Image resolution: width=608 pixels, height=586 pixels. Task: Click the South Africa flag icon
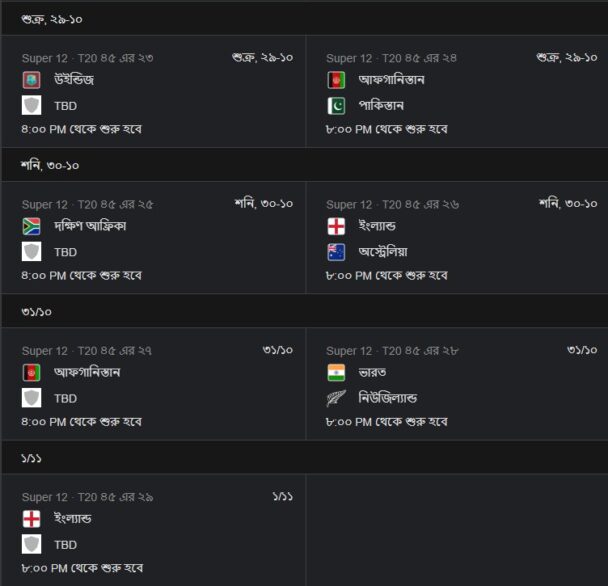coord(31,226)
